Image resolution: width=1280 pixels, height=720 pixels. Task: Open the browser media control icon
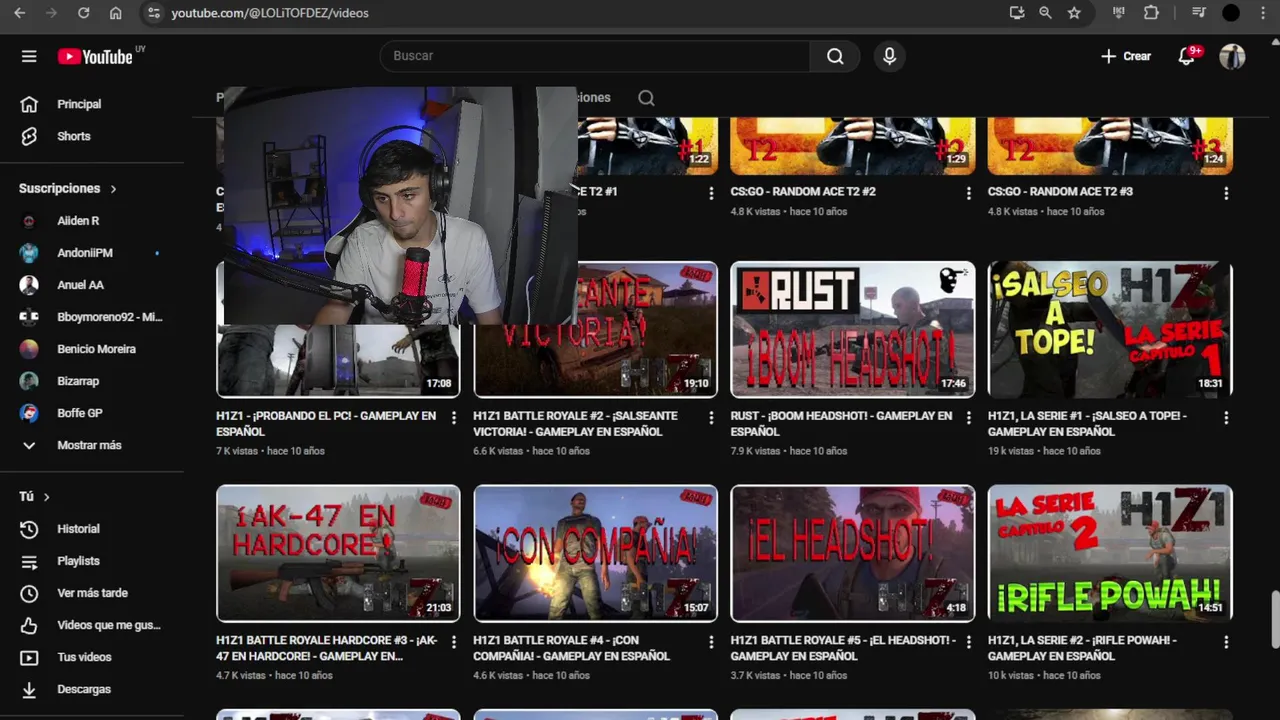1199,13
